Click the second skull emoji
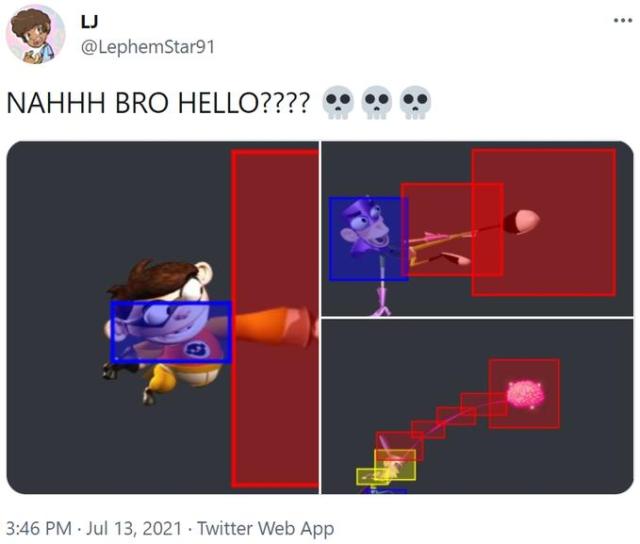The image size is (640, 544). (x=376, y=102)
